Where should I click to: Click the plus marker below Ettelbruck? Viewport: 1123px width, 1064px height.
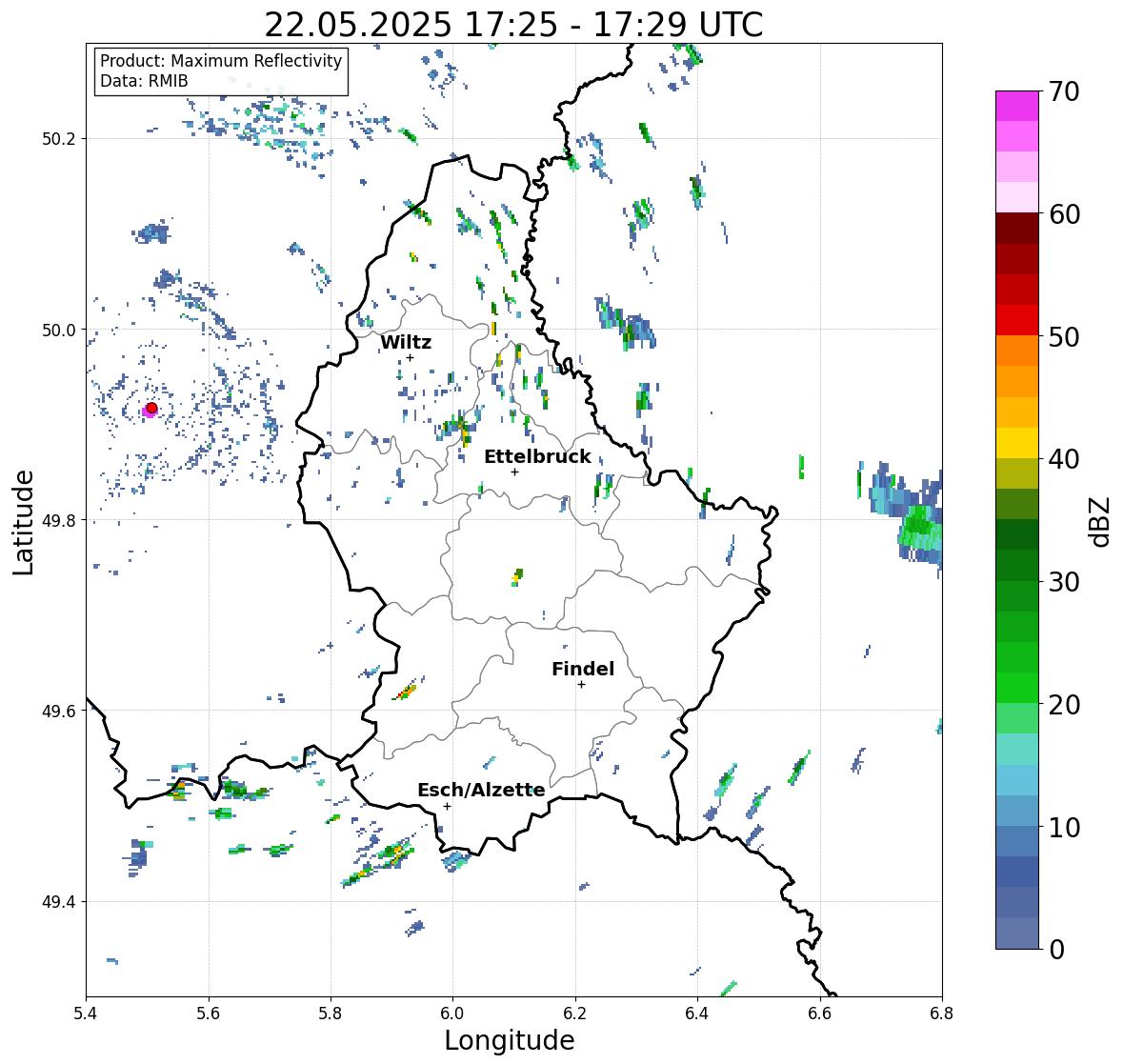(x=514, y=472)
